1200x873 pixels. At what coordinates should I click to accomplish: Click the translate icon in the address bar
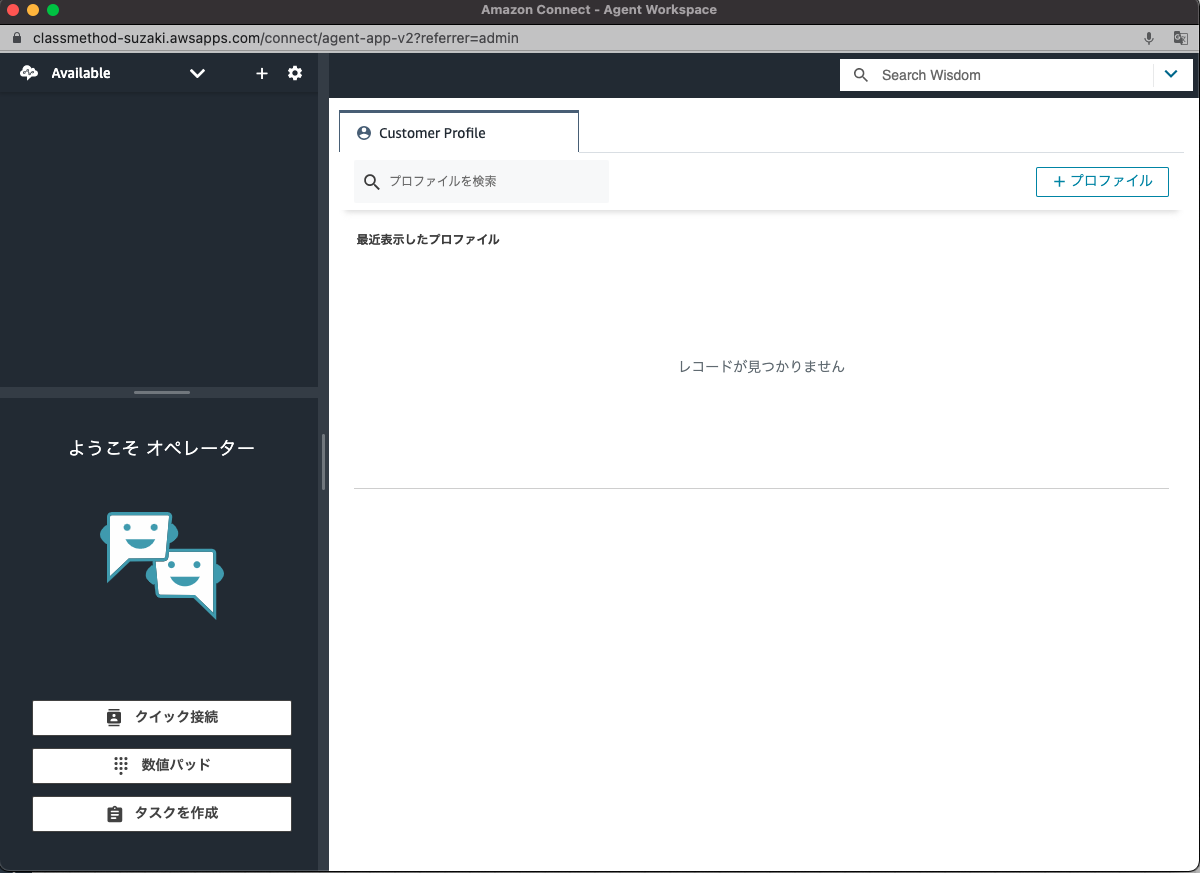1180,38
